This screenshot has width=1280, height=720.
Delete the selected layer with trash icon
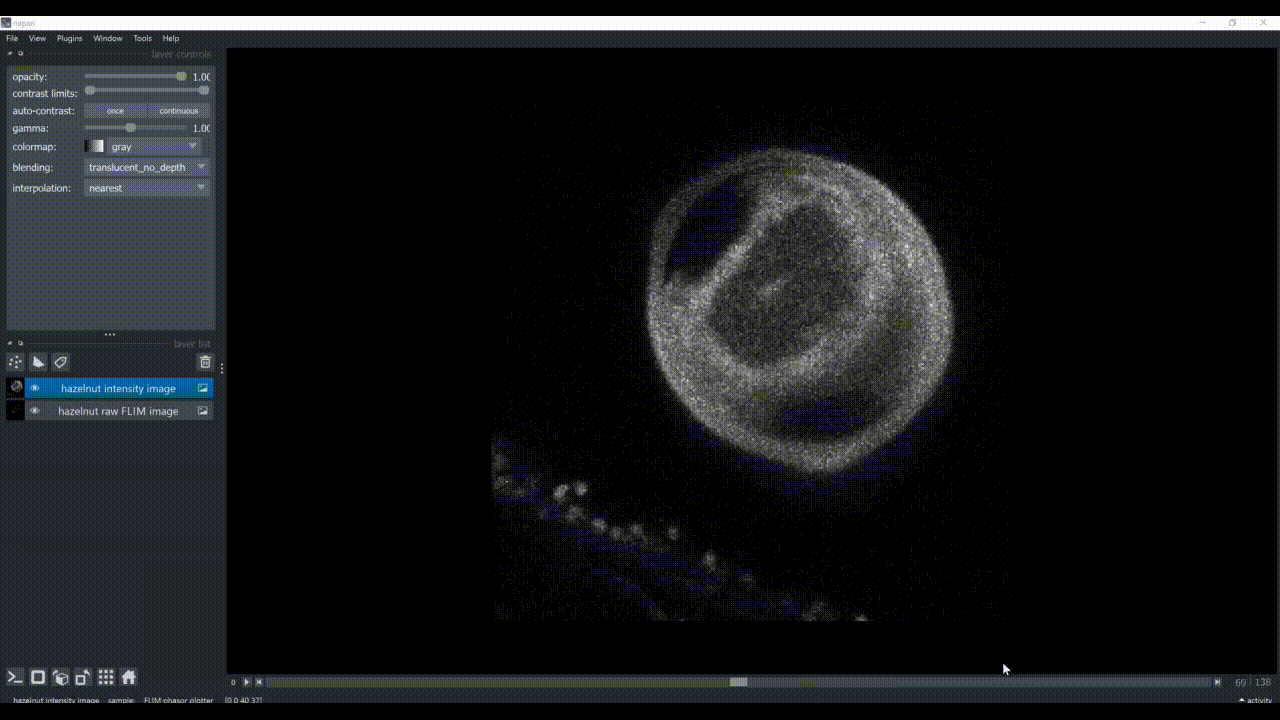205,362
